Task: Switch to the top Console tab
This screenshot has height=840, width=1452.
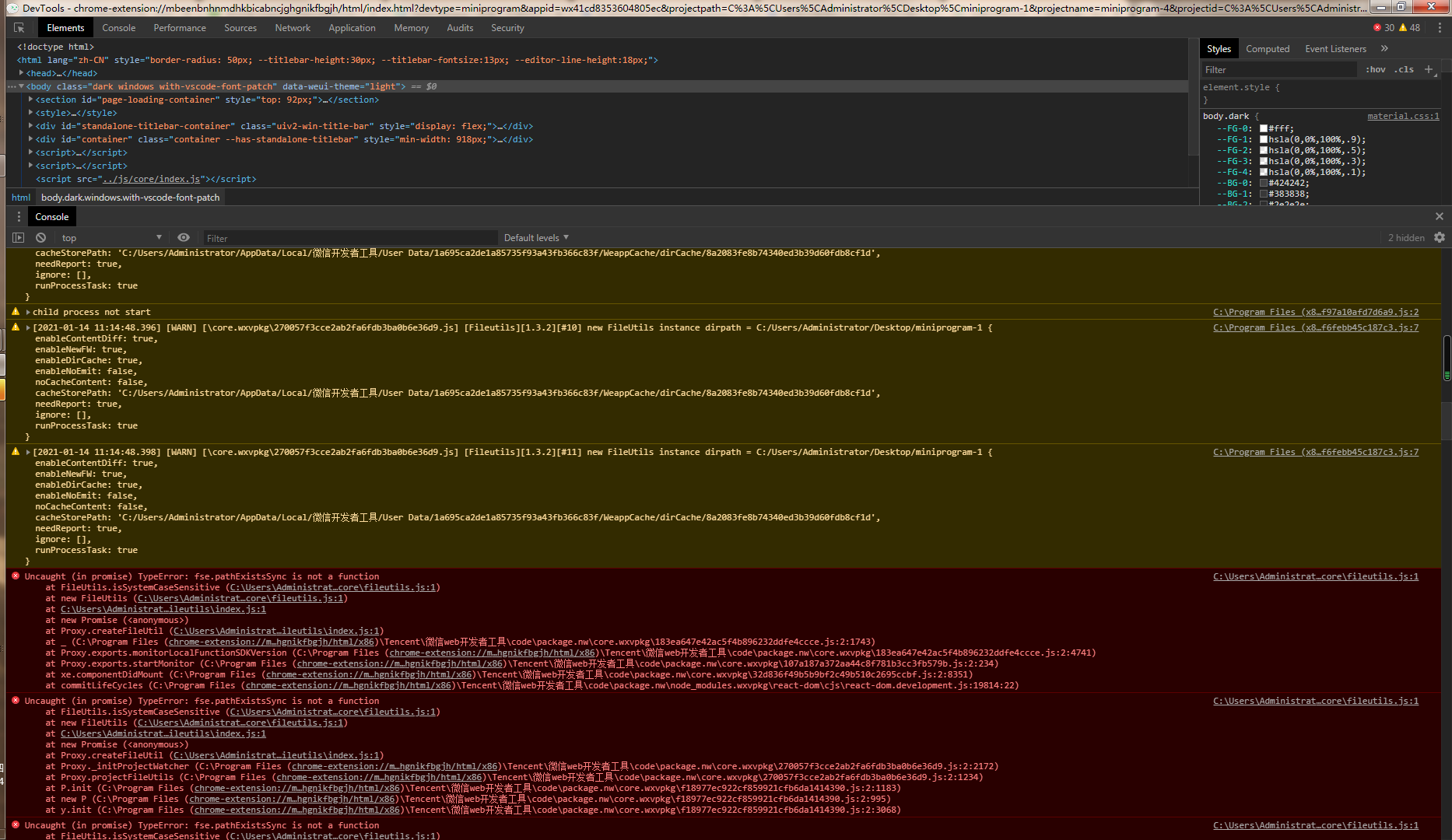Action: (118, 28)
